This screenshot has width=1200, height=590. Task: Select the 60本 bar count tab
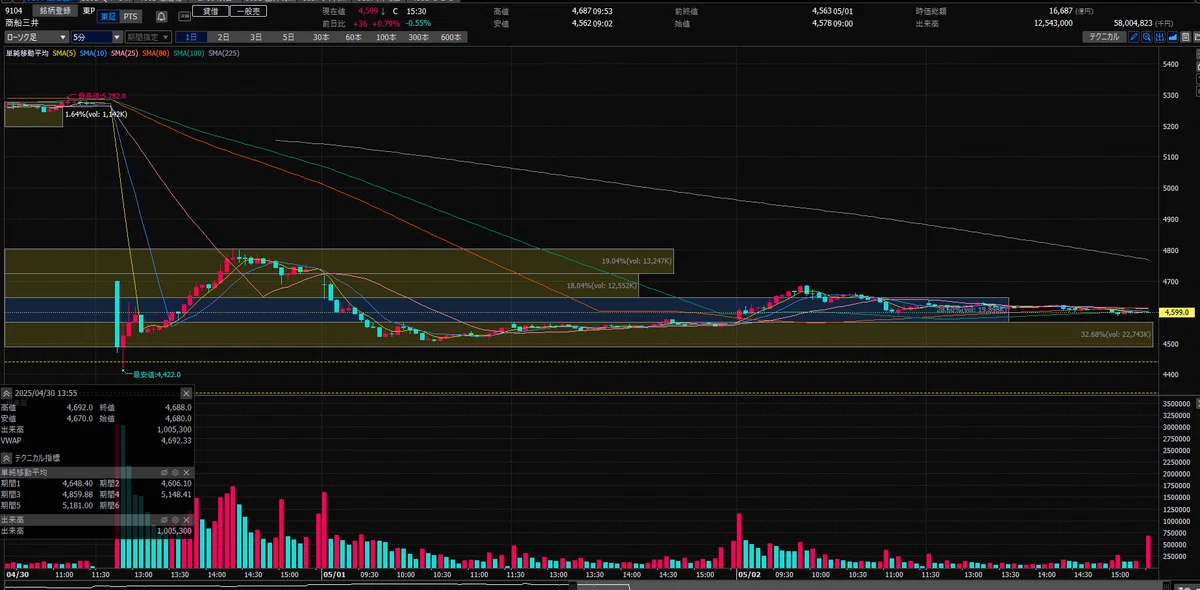(x=353, y=37)
